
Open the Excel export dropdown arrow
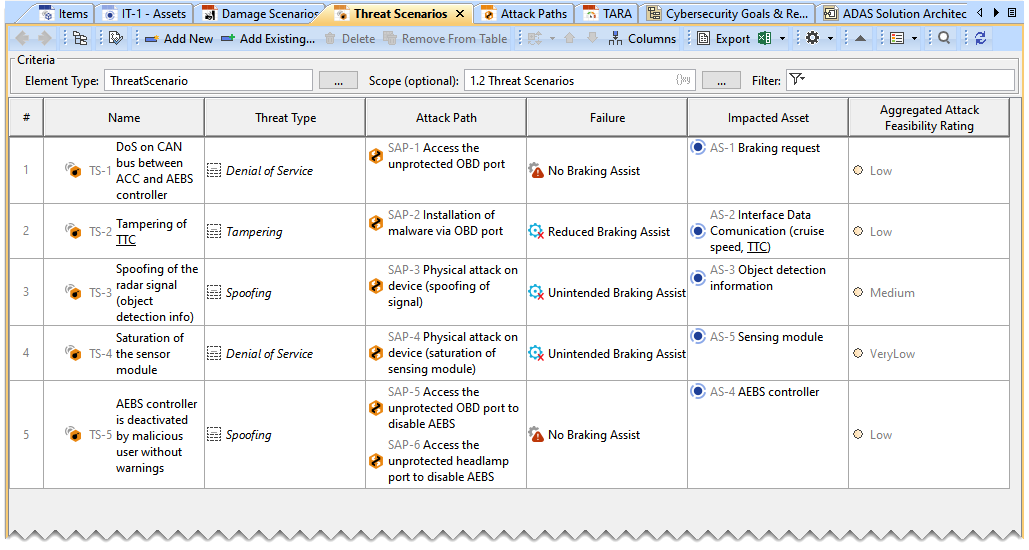pos(782,38)
